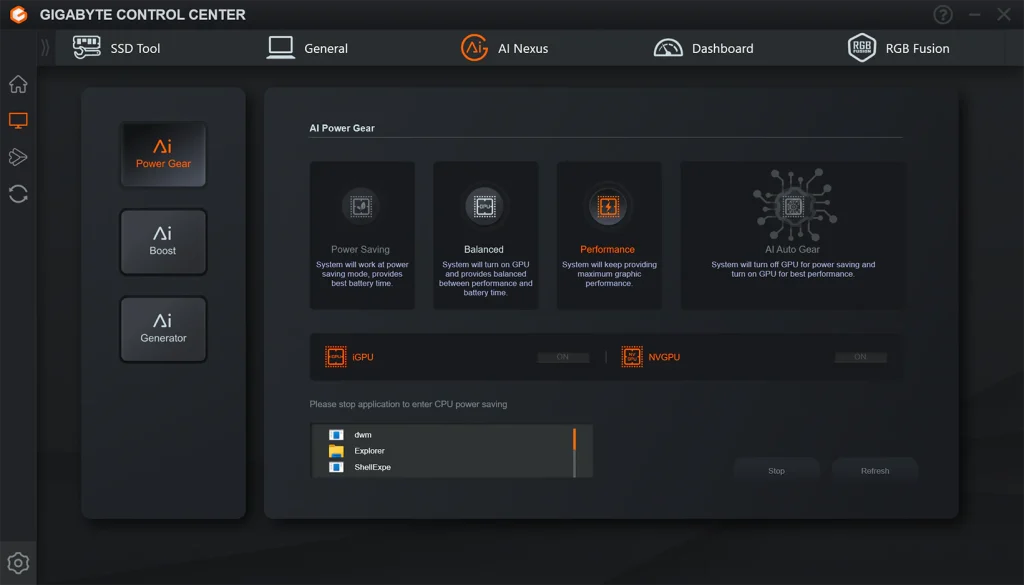Select the monitor icon in sidebar

18,121
